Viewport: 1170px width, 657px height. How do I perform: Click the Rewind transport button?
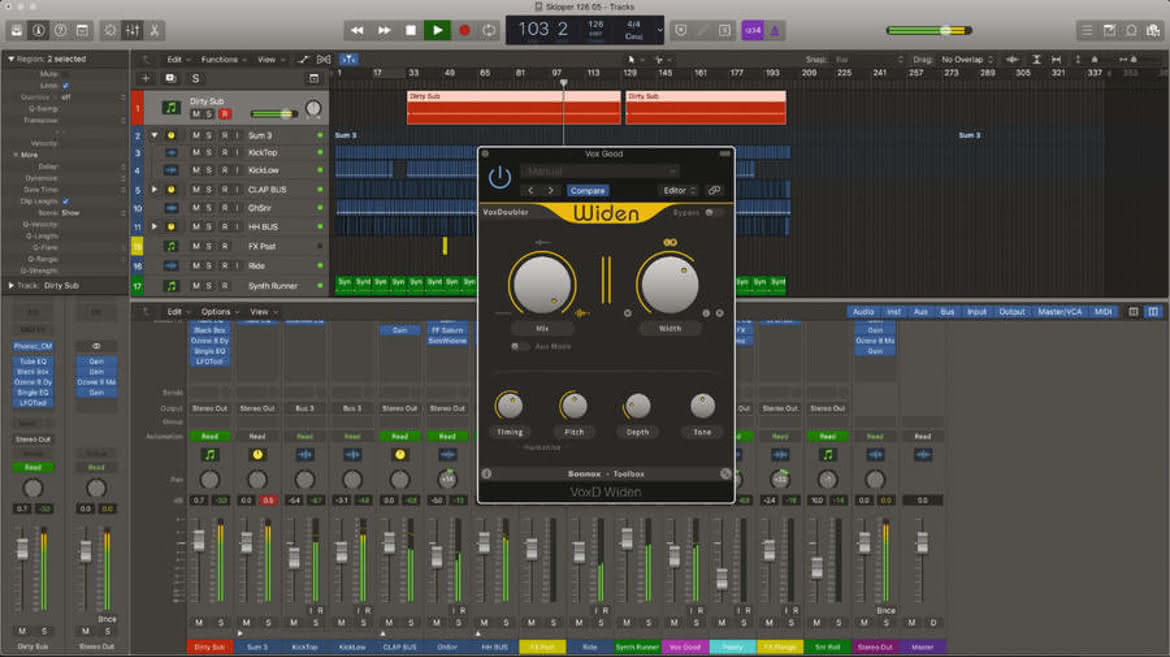(x=357, y=31)
